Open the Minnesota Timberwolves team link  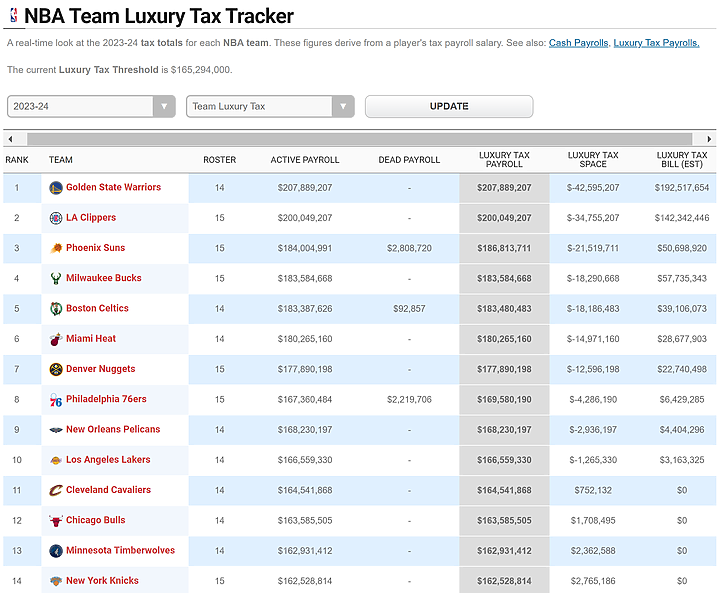click(120, 550)
